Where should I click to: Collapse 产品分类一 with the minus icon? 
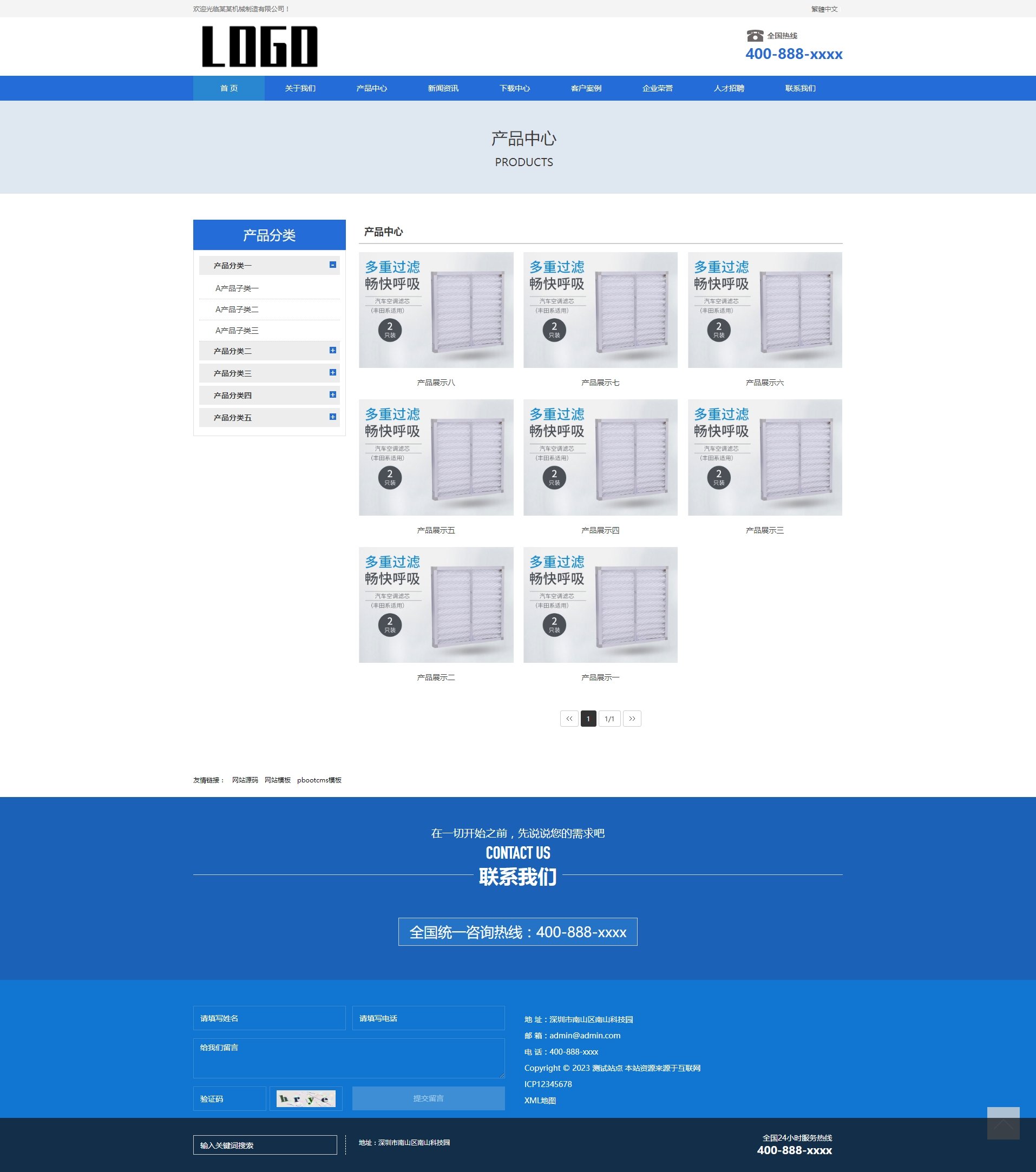point(333,265)
